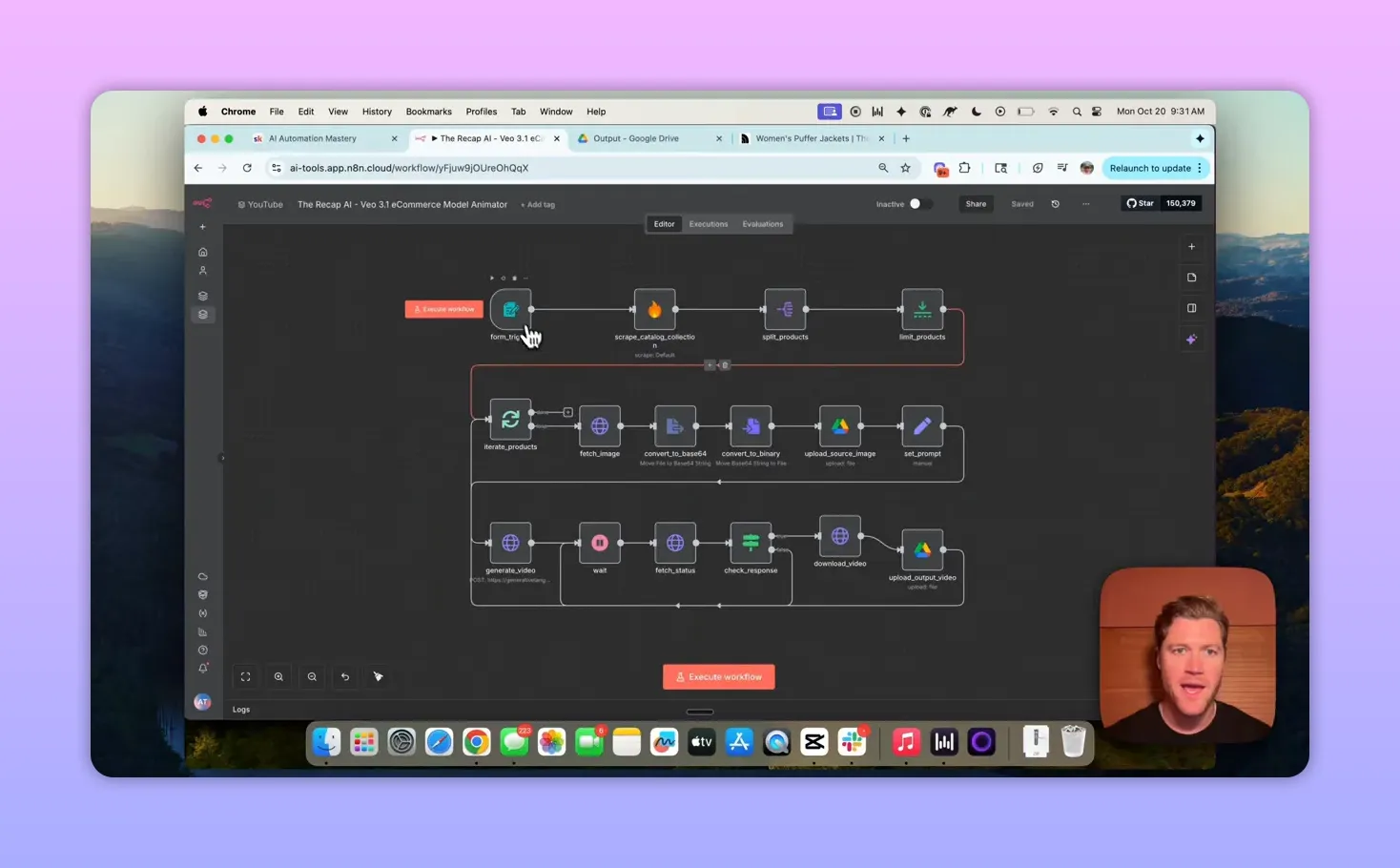Screen dimensions: 1400x868
Task: Switch to the Executions tab
Action: [708, 223]
